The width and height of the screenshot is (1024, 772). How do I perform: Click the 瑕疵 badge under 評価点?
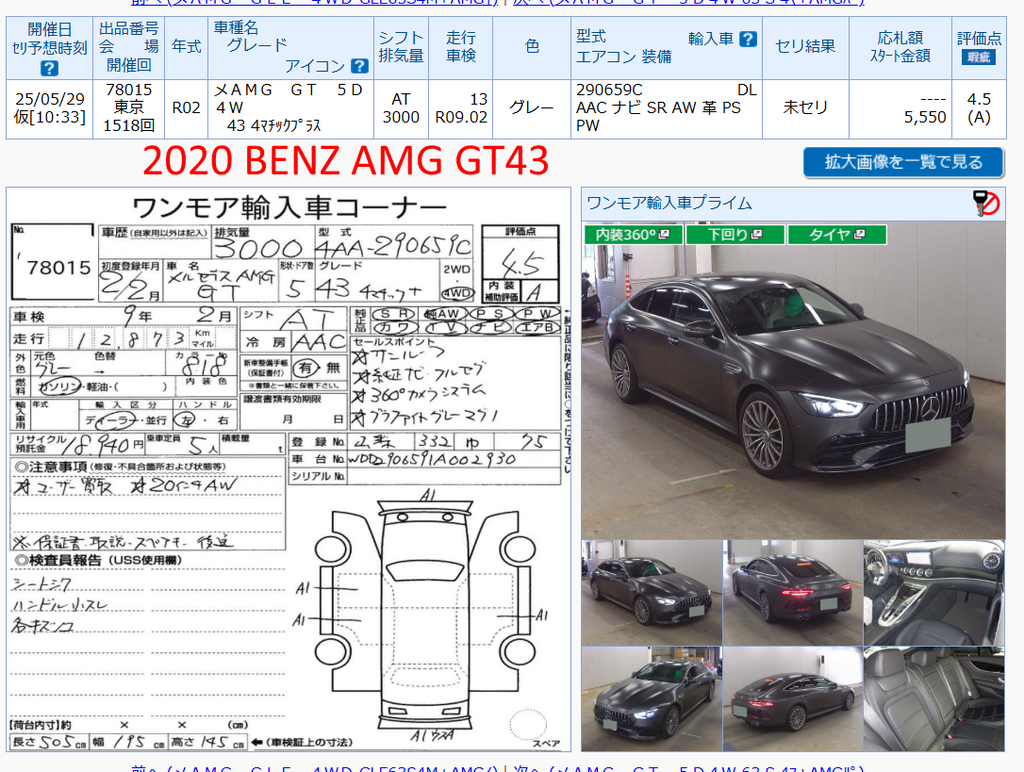pos(978,57)
